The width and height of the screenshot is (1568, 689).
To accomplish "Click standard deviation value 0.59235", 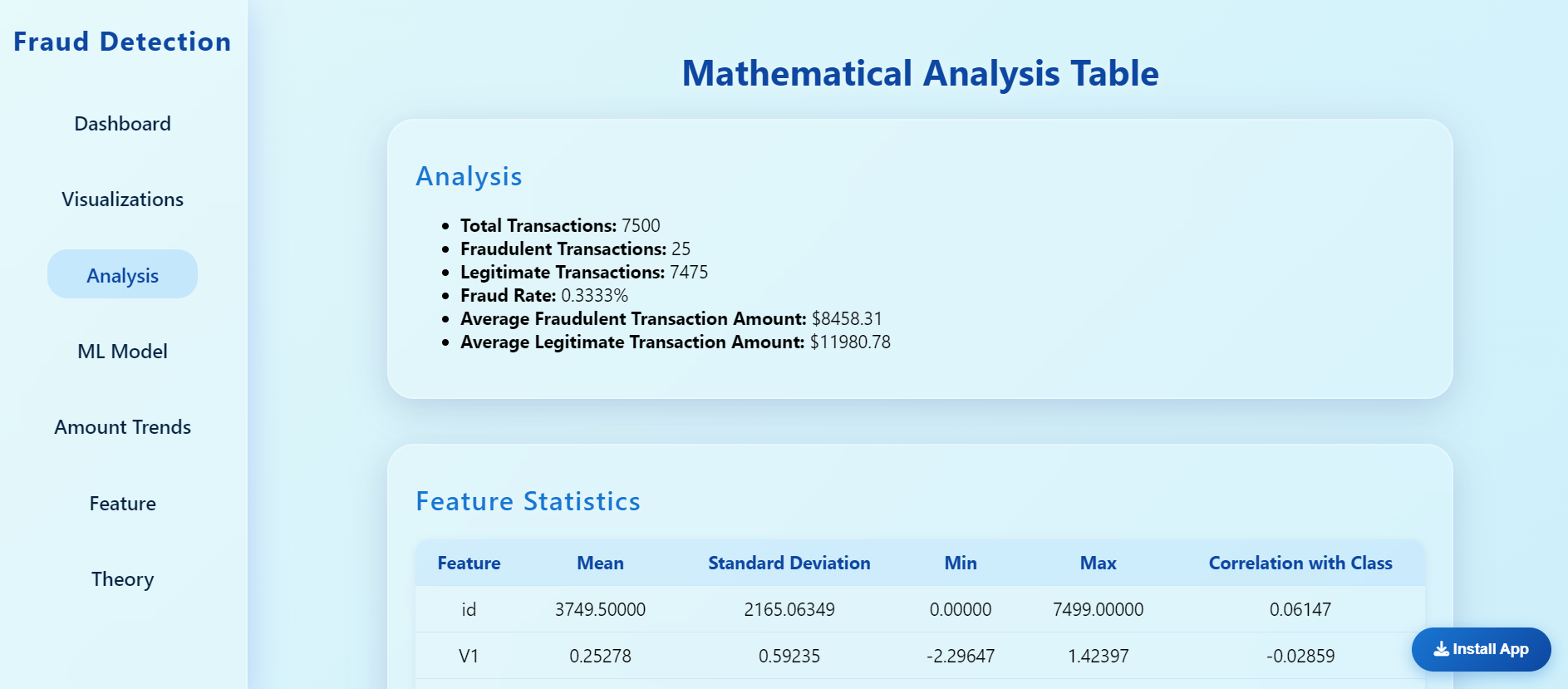I will pos(789,656).
